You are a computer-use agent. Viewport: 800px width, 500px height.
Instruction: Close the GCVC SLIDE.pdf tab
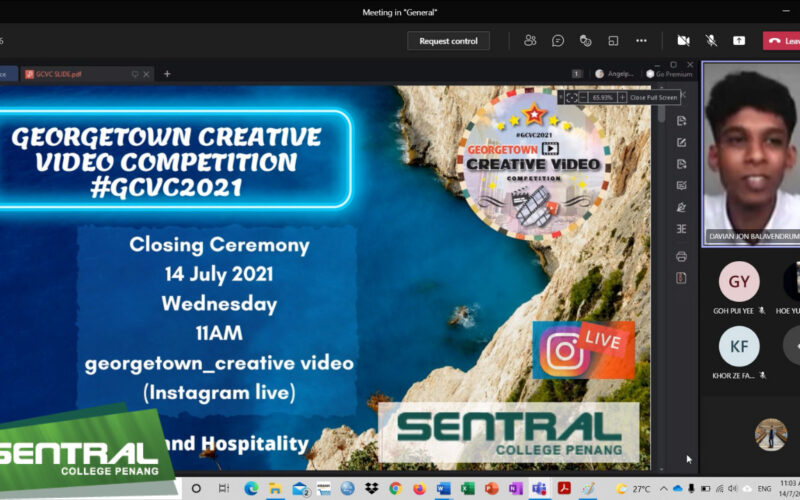click(146, 74)
